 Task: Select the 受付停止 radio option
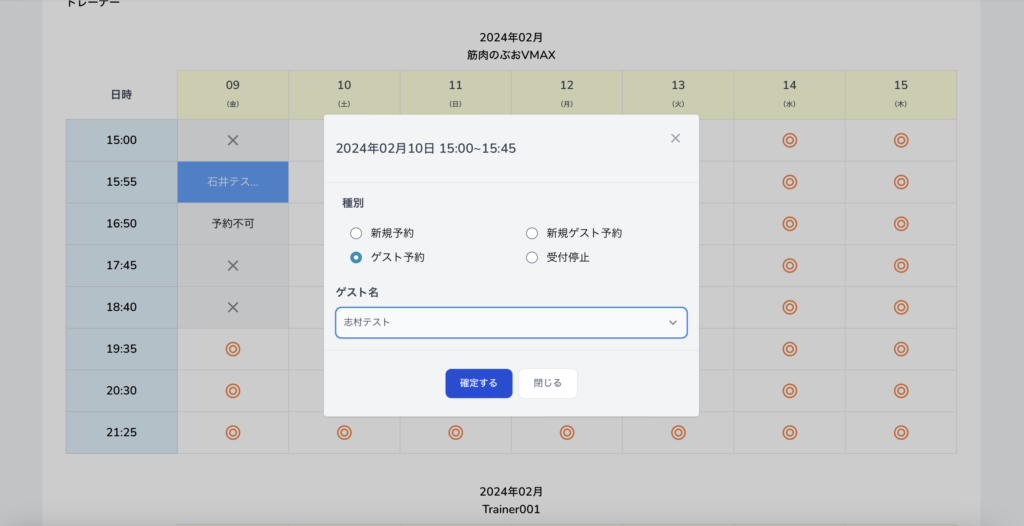[x=532, y=257]
